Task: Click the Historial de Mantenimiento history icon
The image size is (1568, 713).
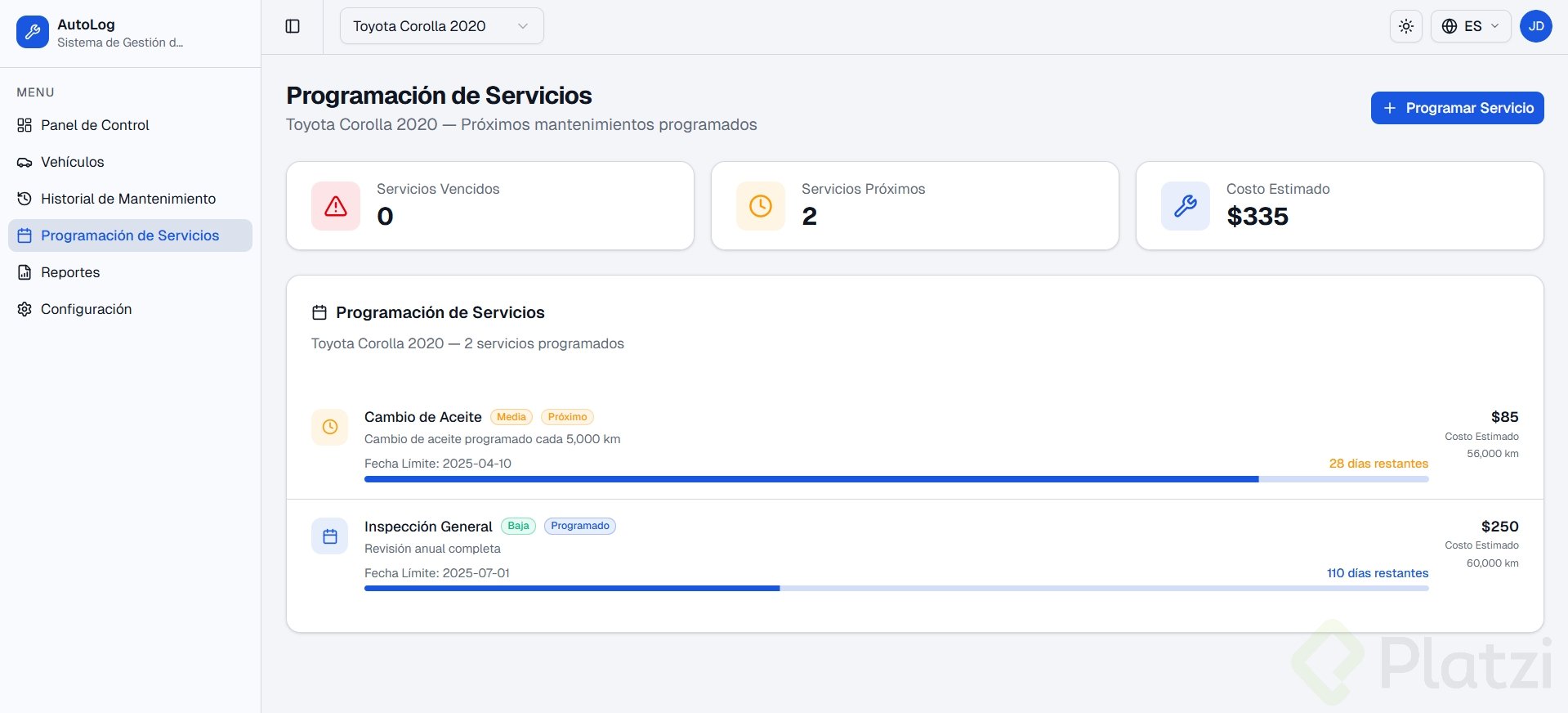Action: click(25, 199)
